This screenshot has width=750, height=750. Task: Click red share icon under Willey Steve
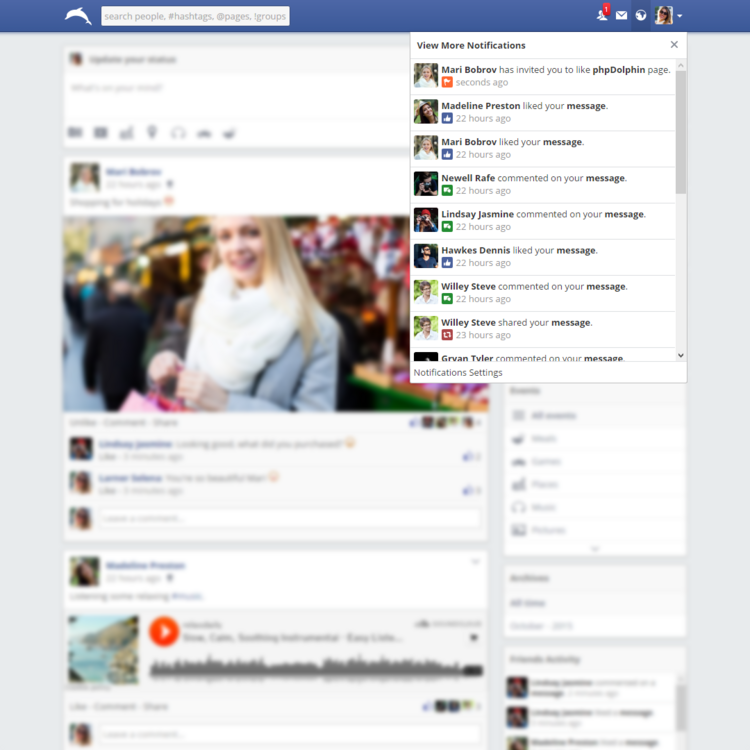click(x=447, y=335)
